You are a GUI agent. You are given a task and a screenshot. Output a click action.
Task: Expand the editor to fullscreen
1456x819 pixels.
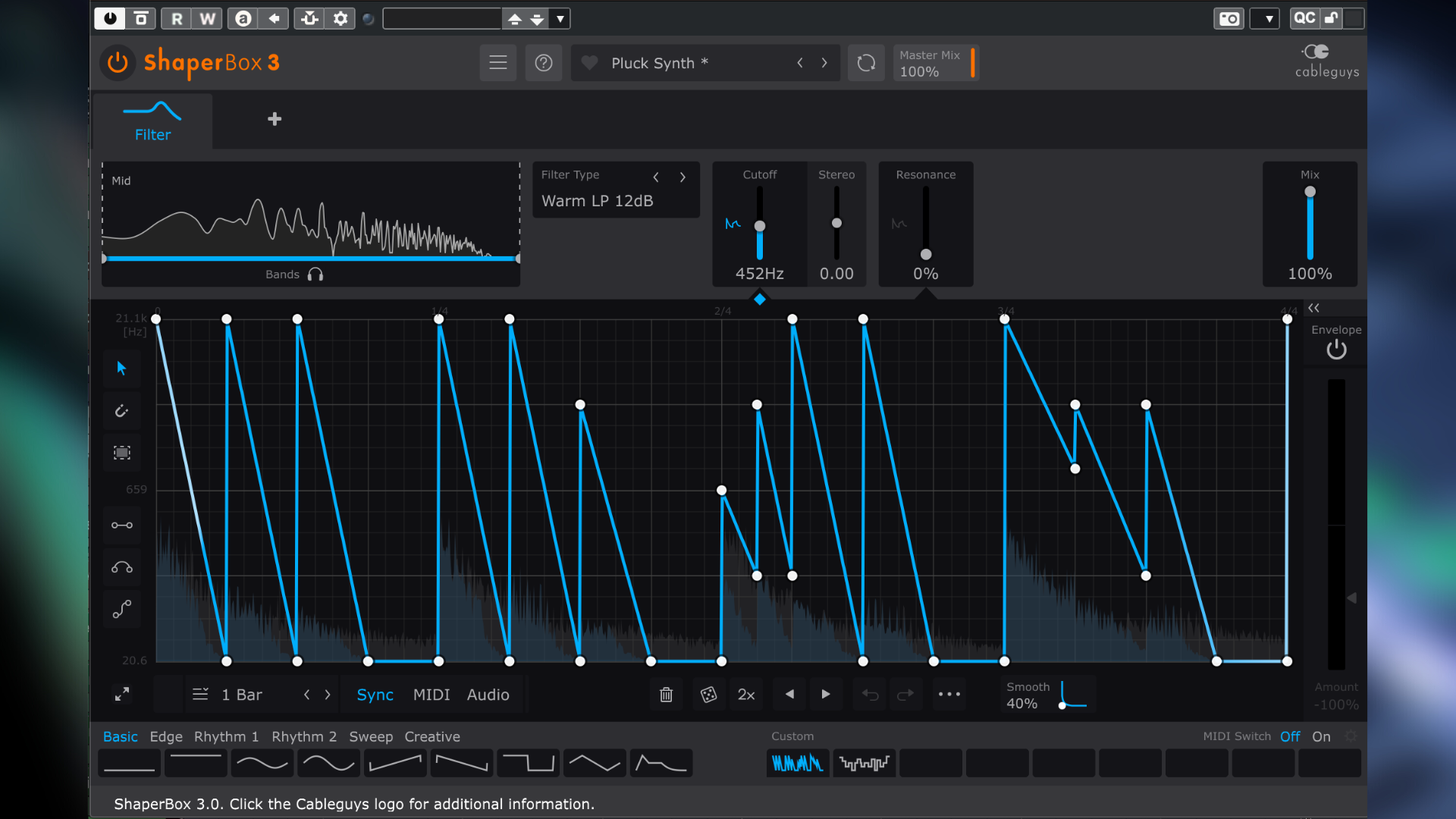click(122, 695)
